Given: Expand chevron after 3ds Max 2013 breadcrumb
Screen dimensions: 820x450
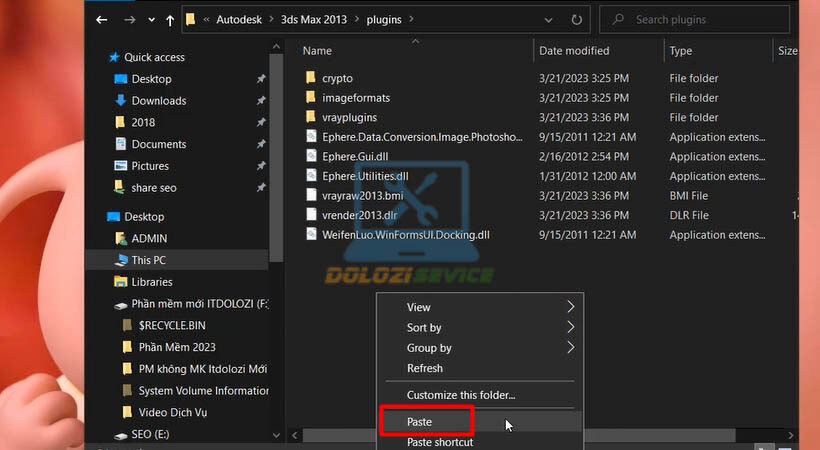Looking at the screenshot, I should click(357, 19).
